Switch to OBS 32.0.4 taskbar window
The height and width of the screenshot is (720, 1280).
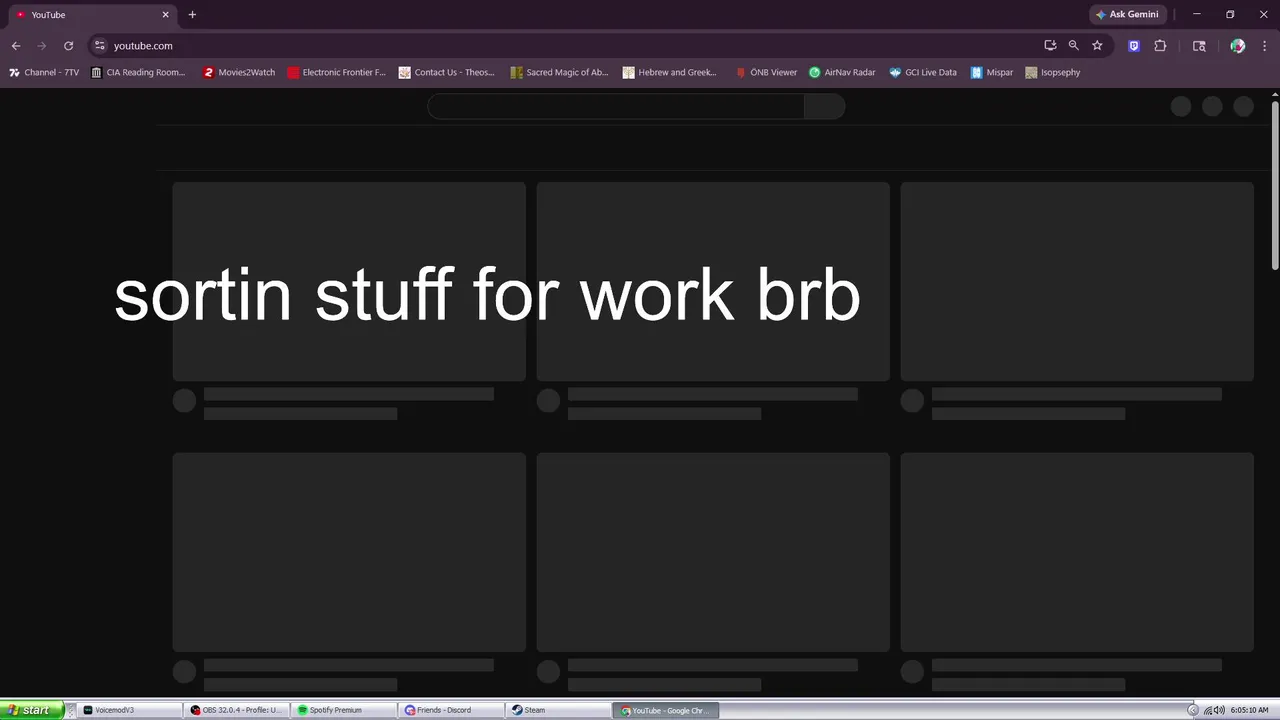click(x=238, y=710)
